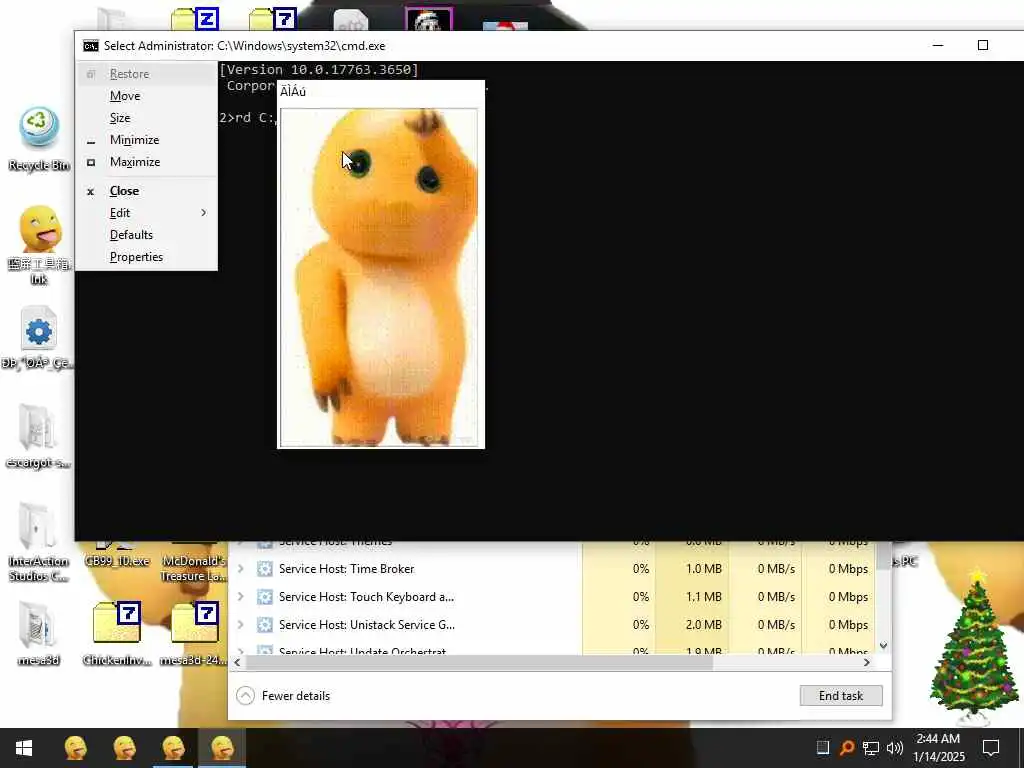Click the End task button

click(841, 696)
